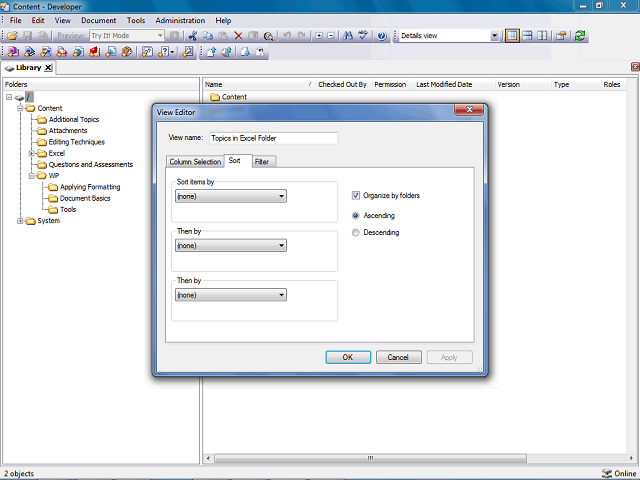Toggle the Organize by folders checkbox

(x=356, y=196)
